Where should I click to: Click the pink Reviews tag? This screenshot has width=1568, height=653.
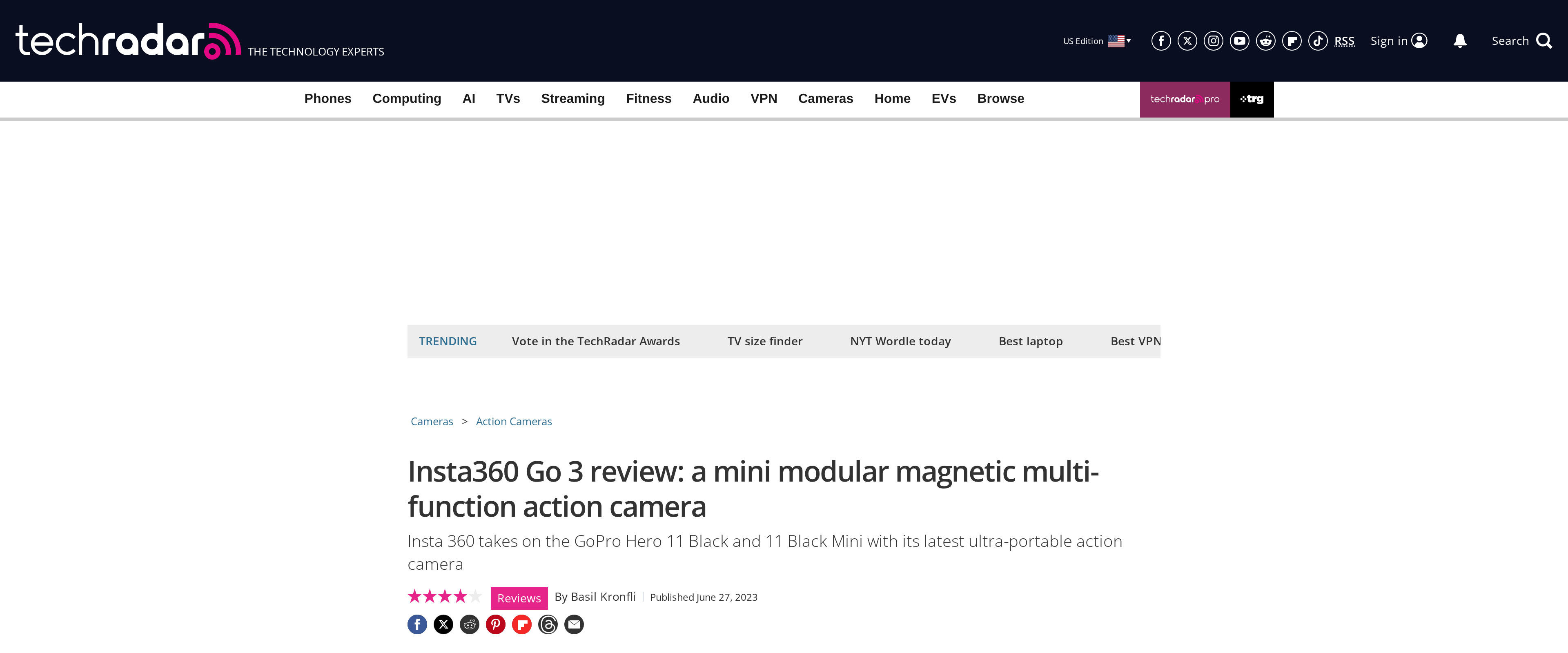[x=519, y=598]
